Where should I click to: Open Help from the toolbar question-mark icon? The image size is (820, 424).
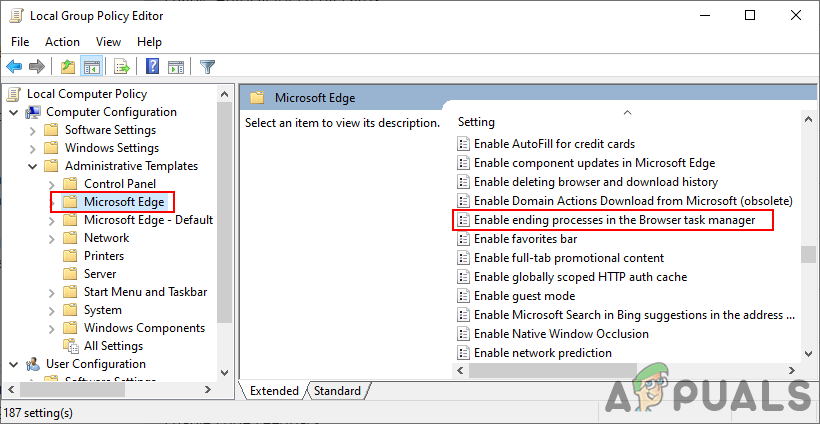click(152, 67)
